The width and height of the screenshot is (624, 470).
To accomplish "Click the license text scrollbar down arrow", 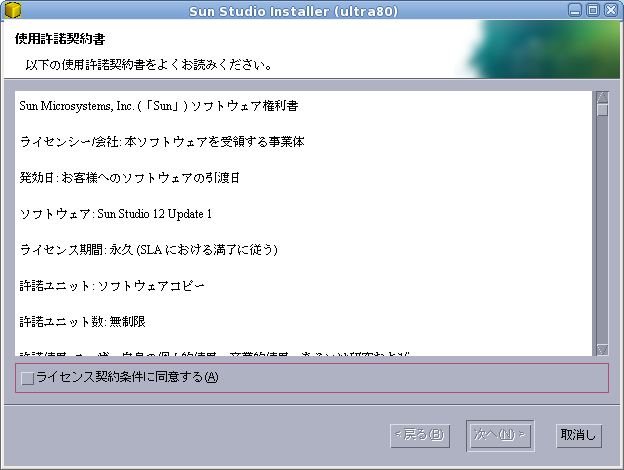I will pyautogui.click(x=603, y=349).
